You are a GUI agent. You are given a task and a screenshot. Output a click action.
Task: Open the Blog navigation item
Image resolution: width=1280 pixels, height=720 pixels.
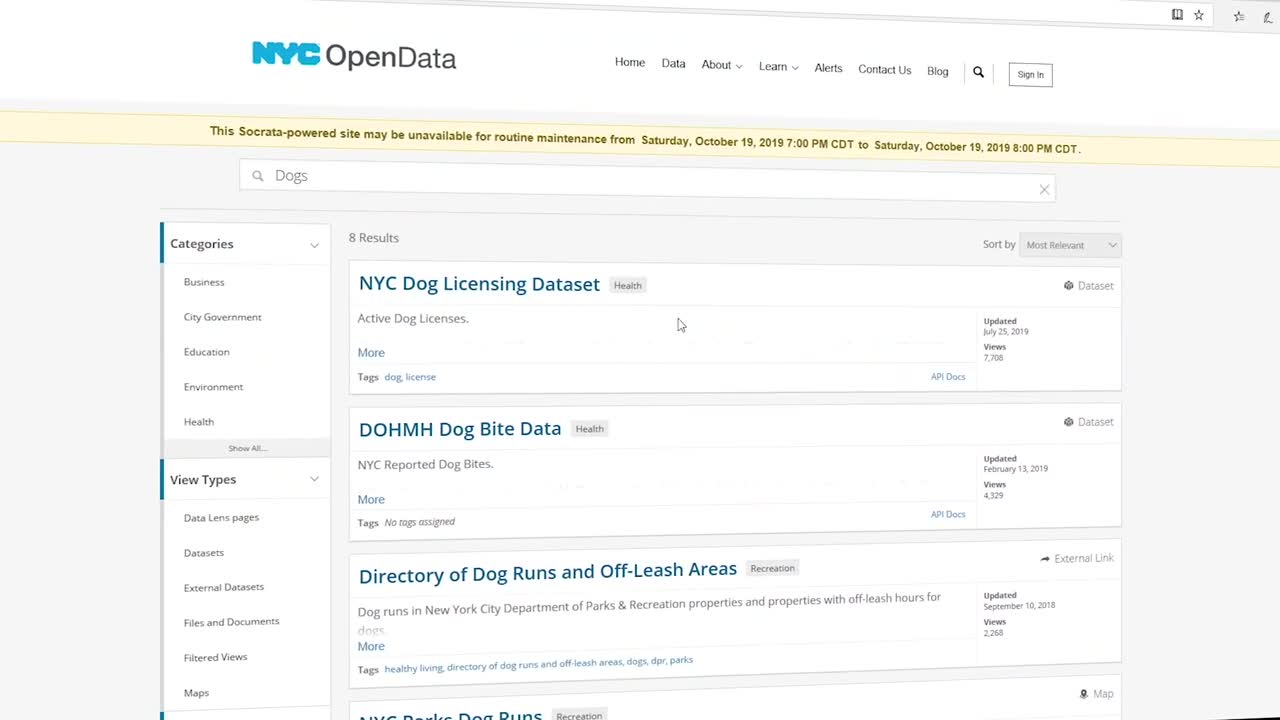click(937, 71)
